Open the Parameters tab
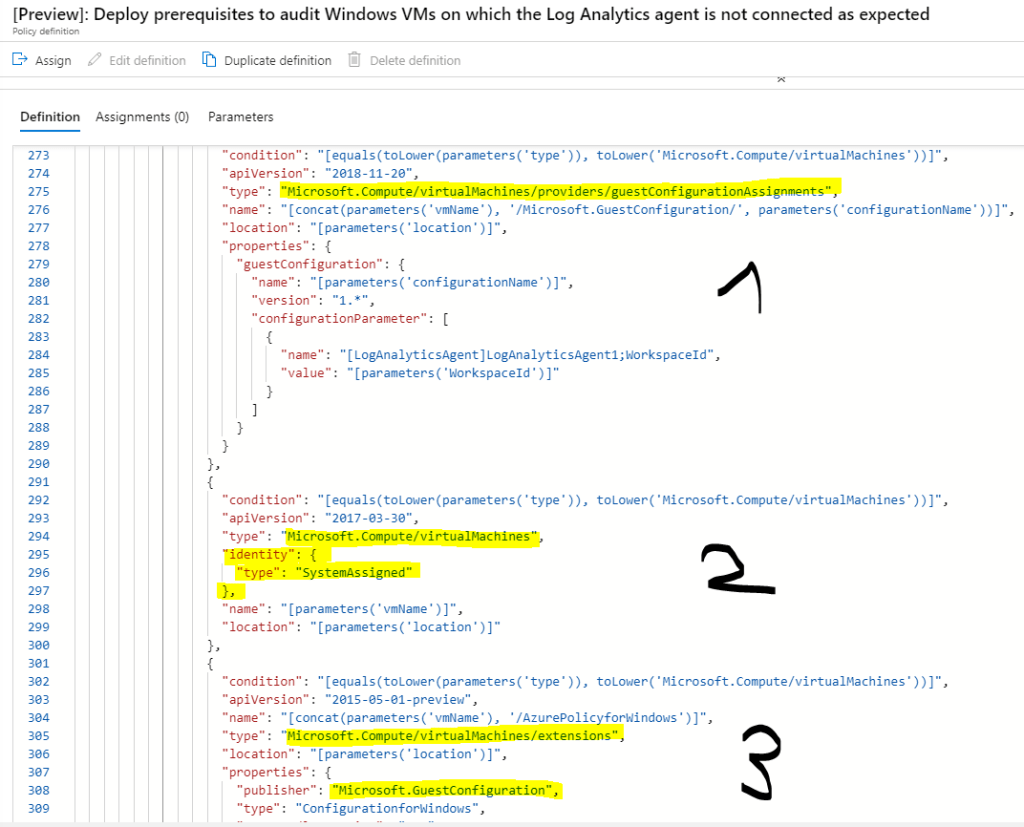 240,117
